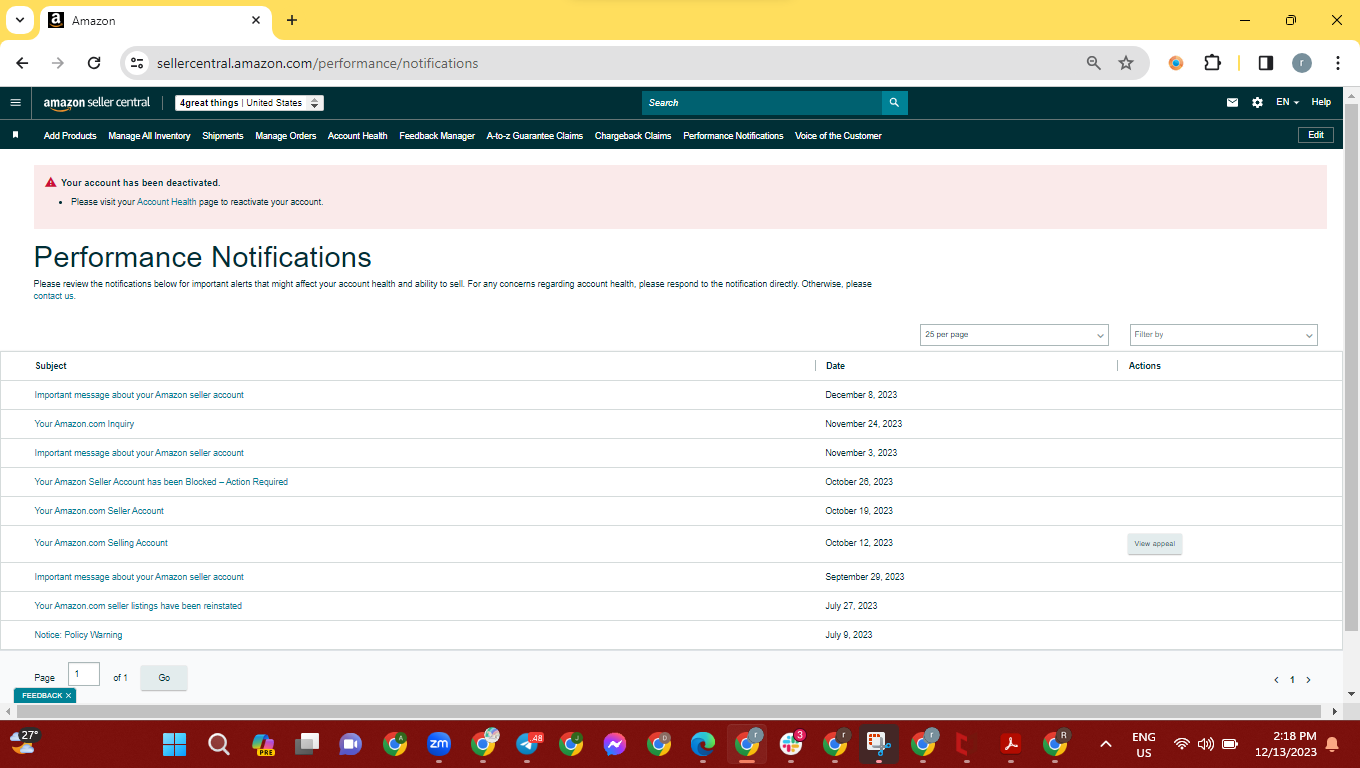The image size is (1360, 768).
Task: Click the Subject column header
Action: [x=51, y=366]
